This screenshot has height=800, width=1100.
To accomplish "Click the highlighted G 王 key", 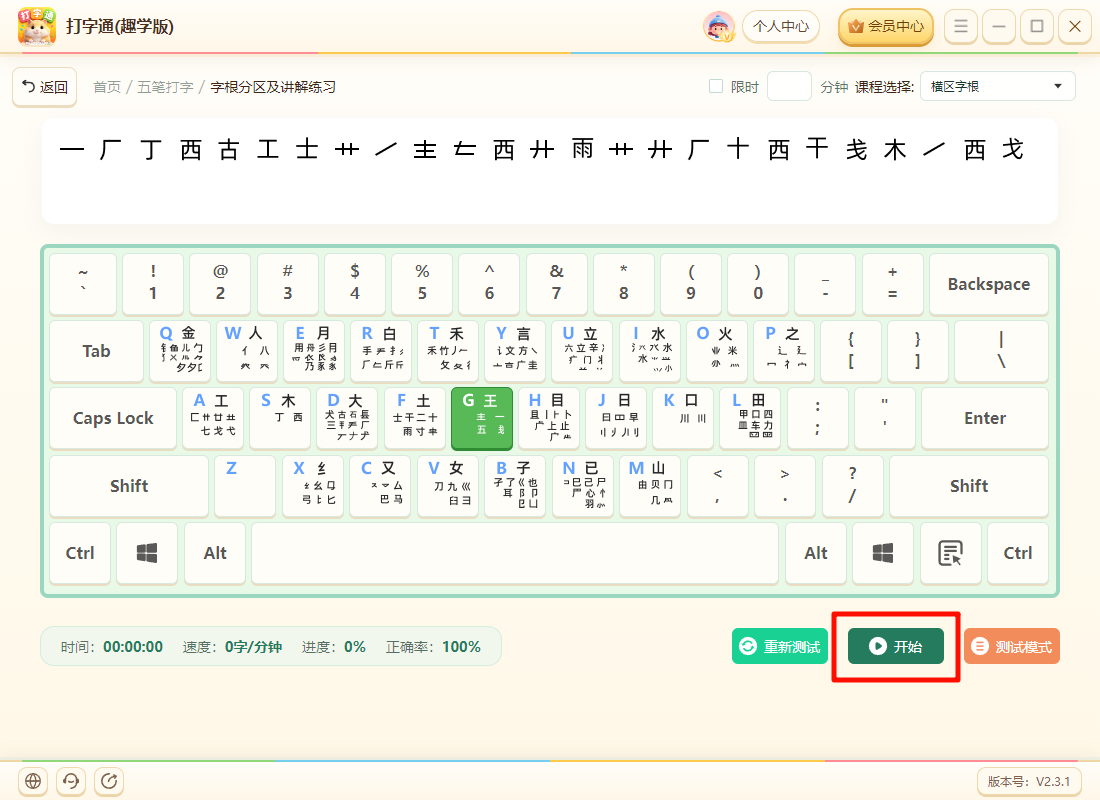I will pyautogui.click(x=482, y=418).
